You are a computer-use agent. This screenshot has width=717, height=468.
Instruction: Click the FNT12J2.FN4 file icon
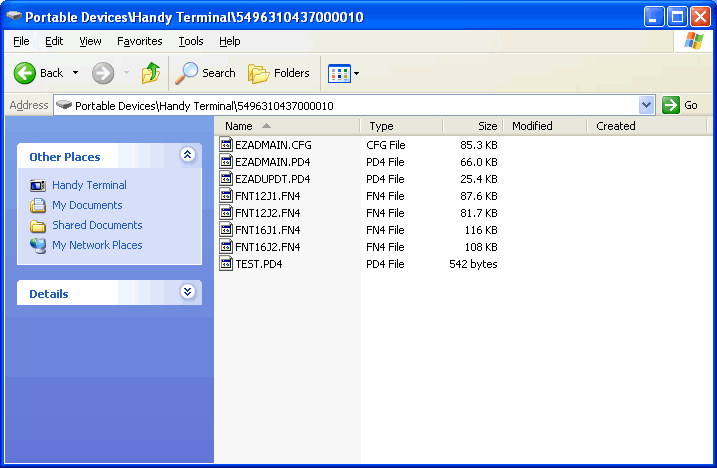click(x=226, y=212)
